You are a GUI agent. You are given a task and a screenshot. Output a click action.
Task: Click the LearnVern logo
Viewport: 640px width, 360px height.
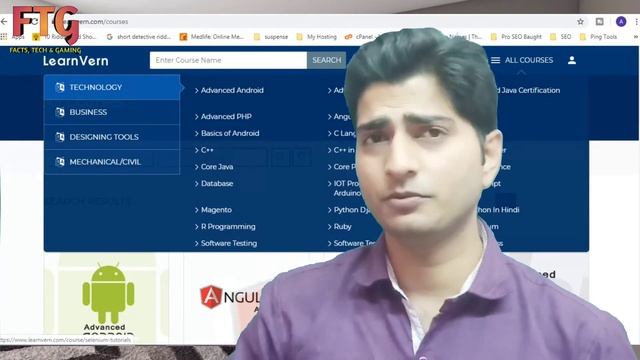click(x=76, y=61)
